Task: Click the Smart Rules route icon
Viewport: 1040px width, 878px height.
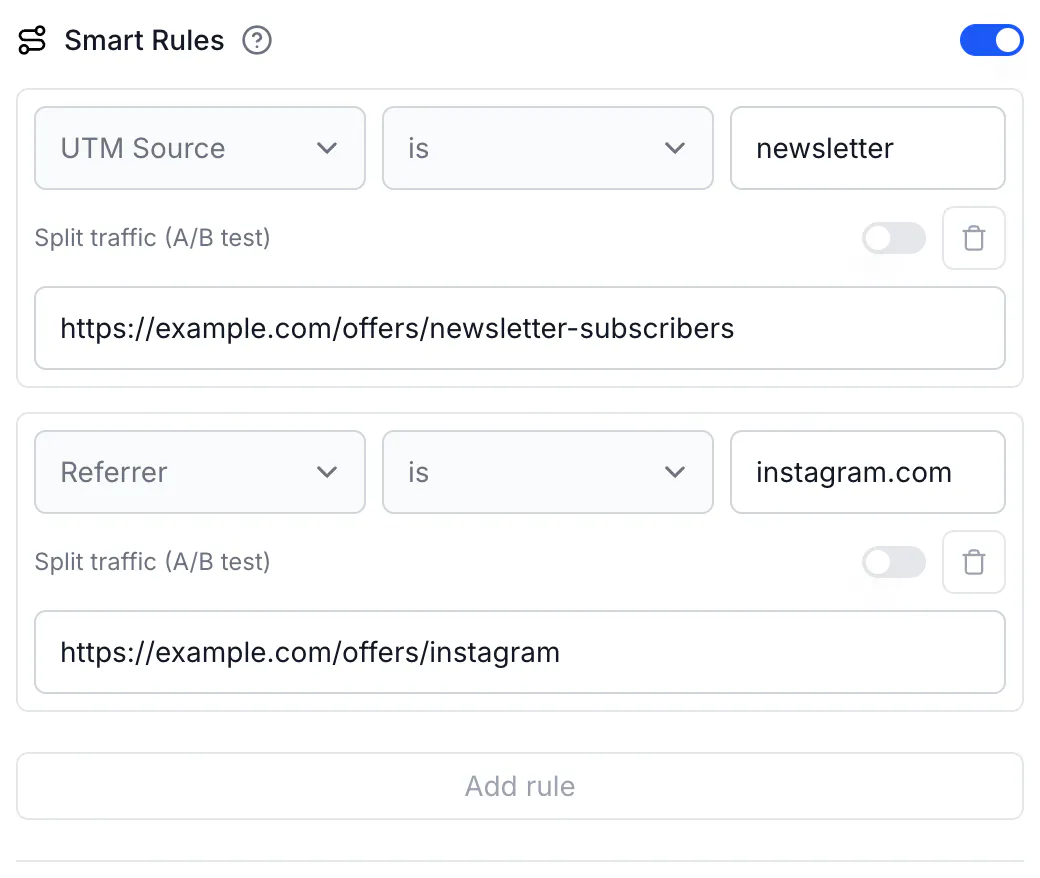Action: pyautogui.click(x=32, y=40)
